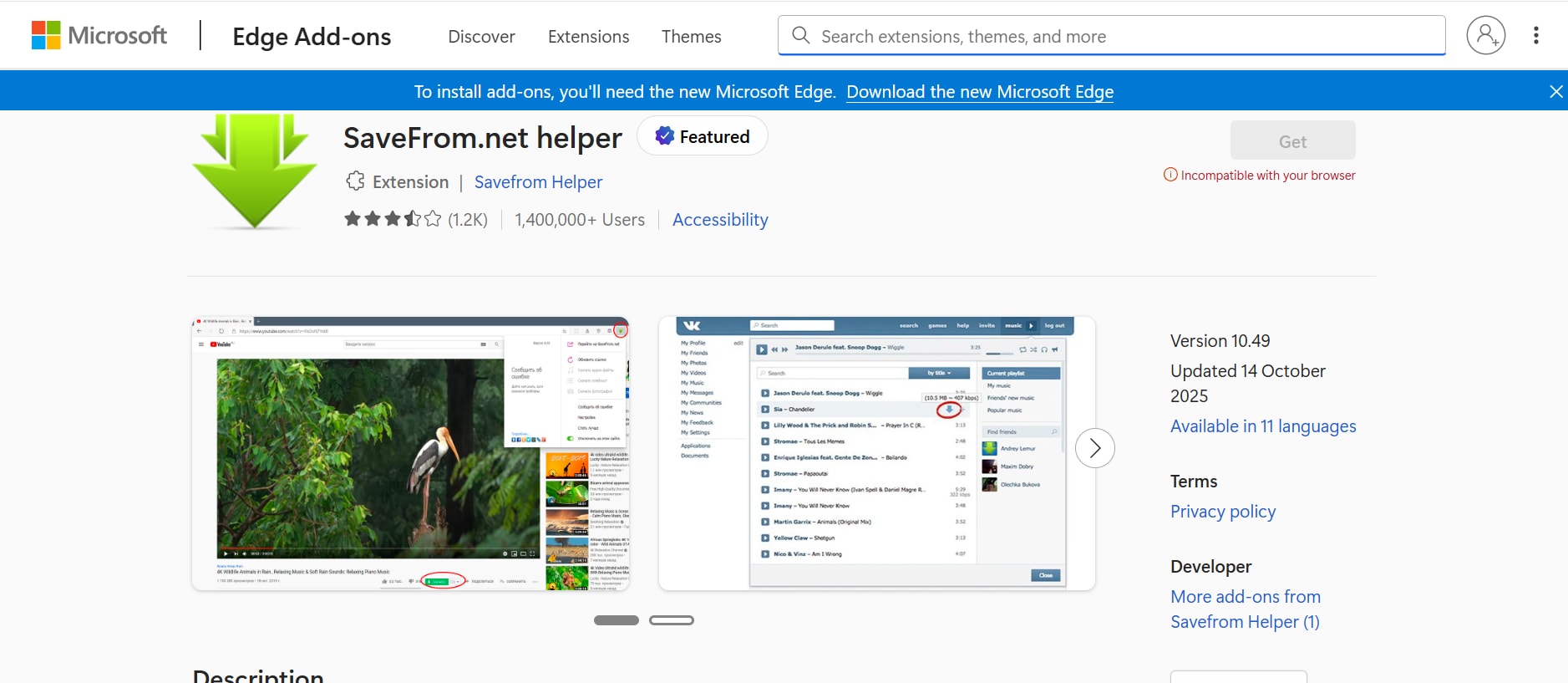
Task: Open Available in 11 languages link
Action: (1263, 426)
